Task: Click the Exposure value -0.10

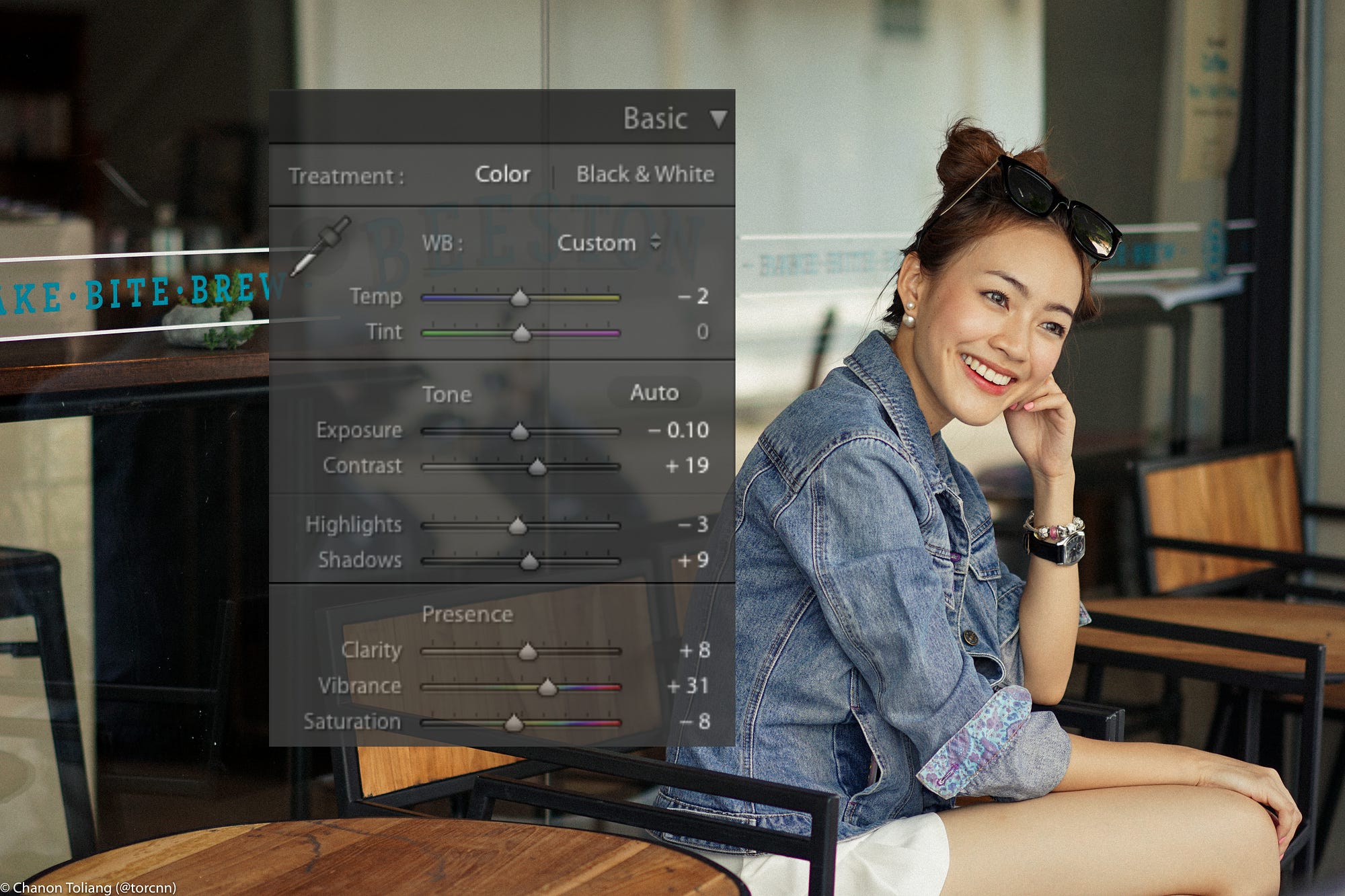Action: pos(678,430)
